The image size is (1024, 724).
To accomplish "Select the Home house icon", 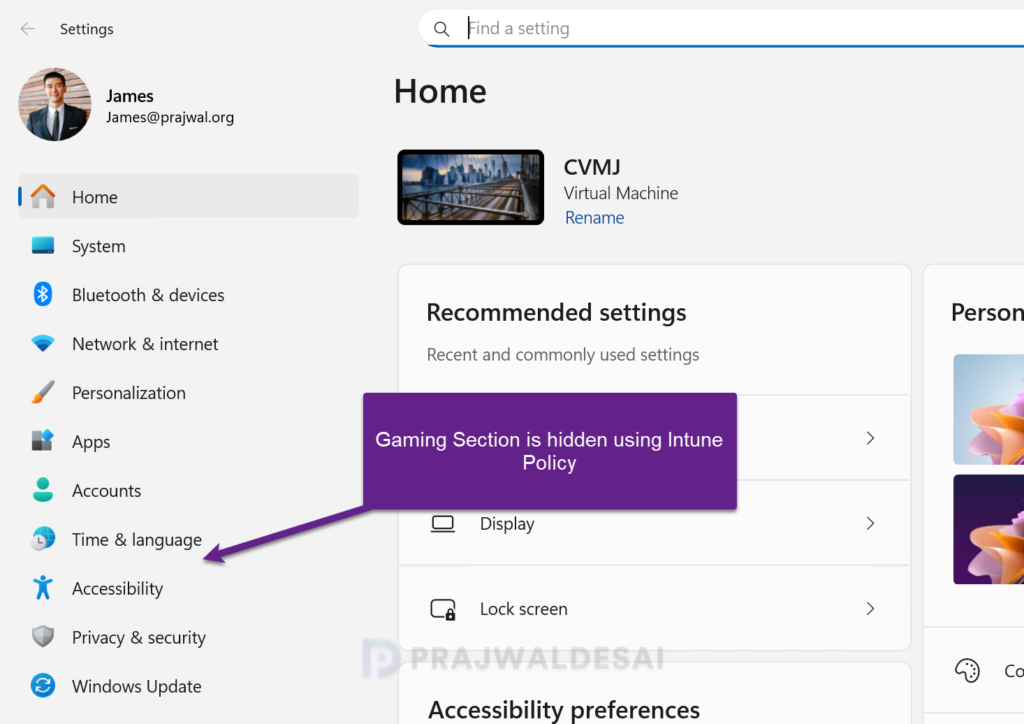I will tap(43, 197).
